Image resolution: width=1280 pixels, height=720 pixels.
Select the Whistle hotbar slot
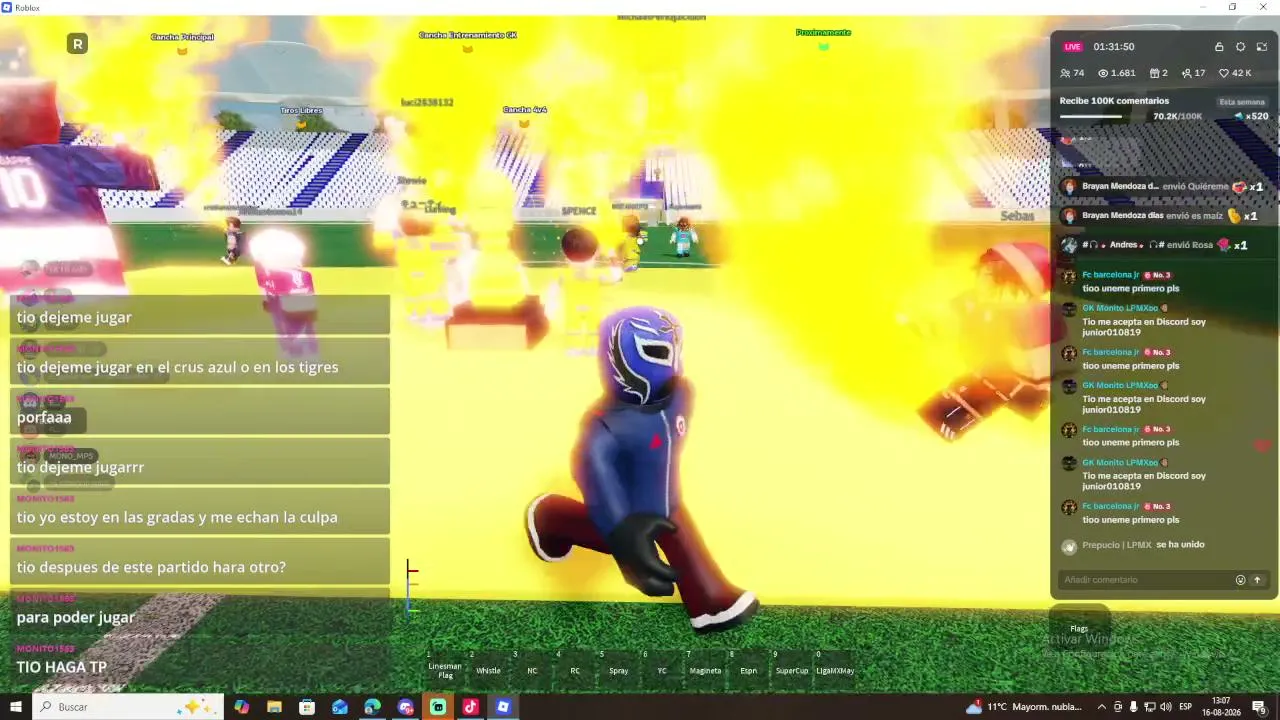488,668
